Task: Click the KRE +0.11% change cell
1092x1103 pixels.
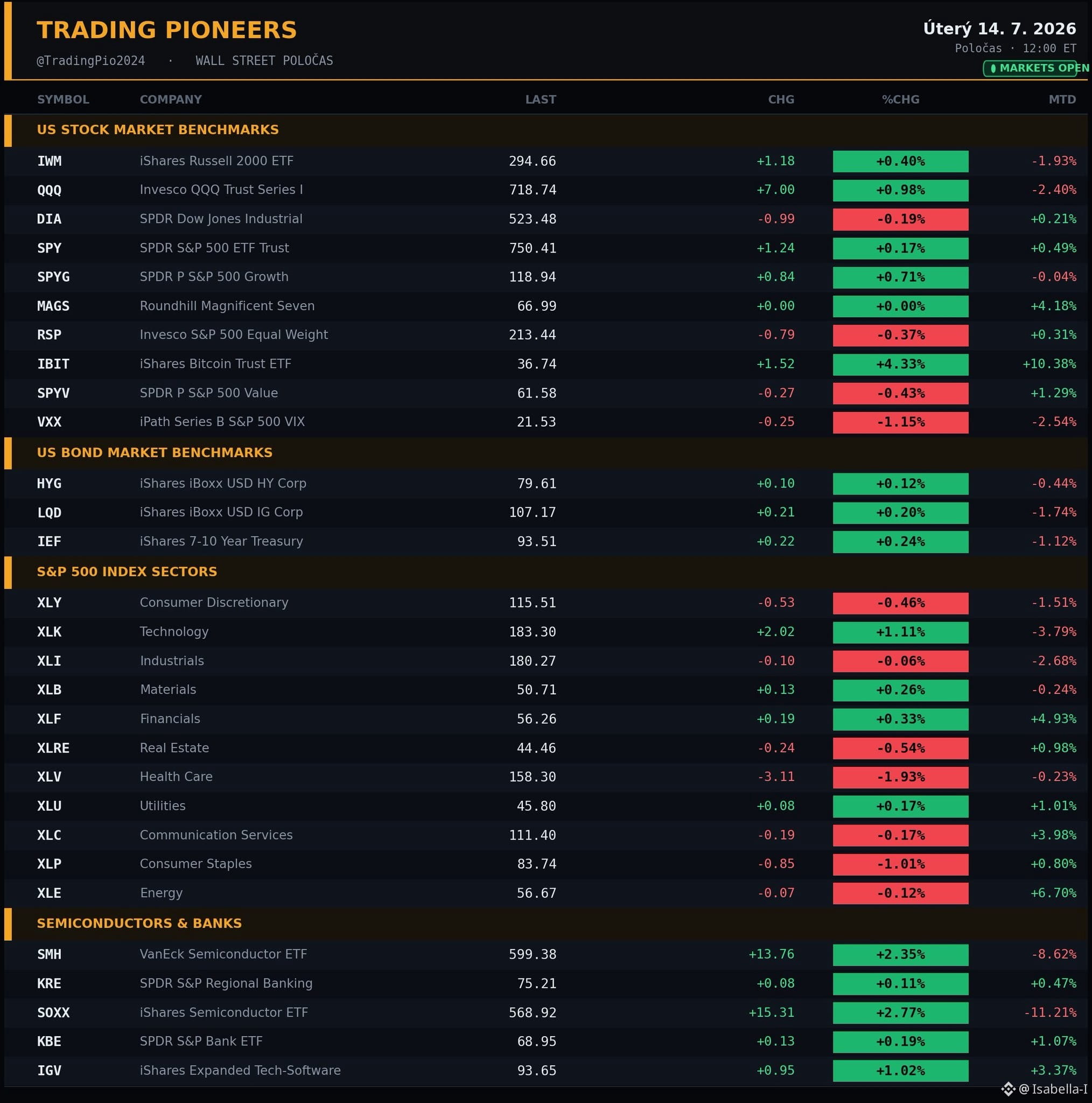Action: pos(901,983)
